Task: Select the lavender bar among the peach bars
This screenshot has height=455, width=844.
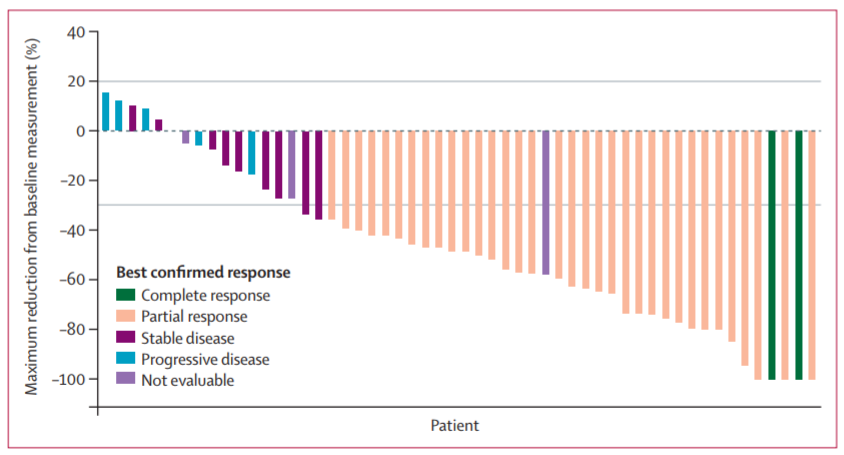Action: pyautogui.click(x=546, y=202)
